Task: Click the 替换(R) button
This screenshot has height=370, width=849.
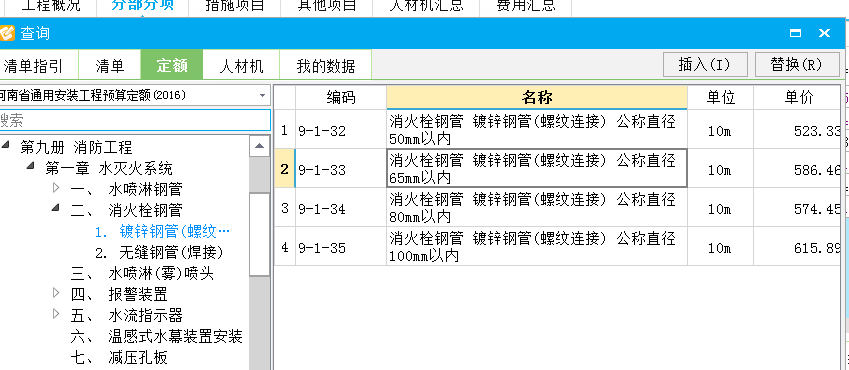Action: tap(796, 64)
